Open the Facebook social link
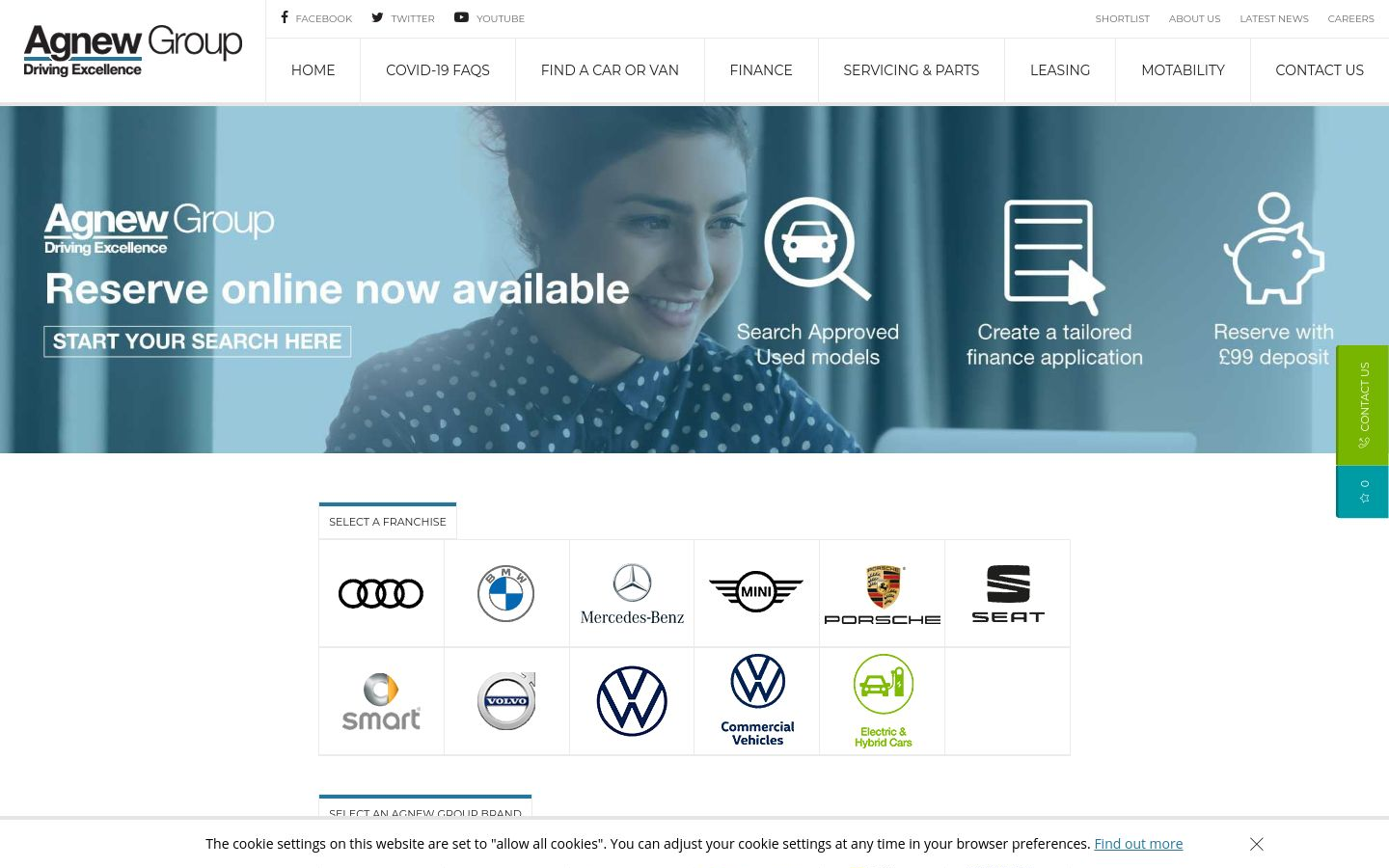This screenshot has width=1389, height=868. [x=316, y=18]
